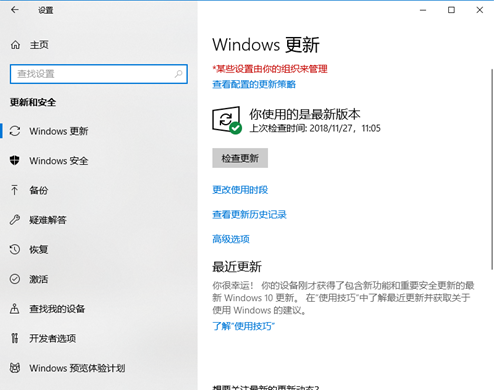Click the back arrow icon
The width and height of the screenshot is (494, 390).
15,10
